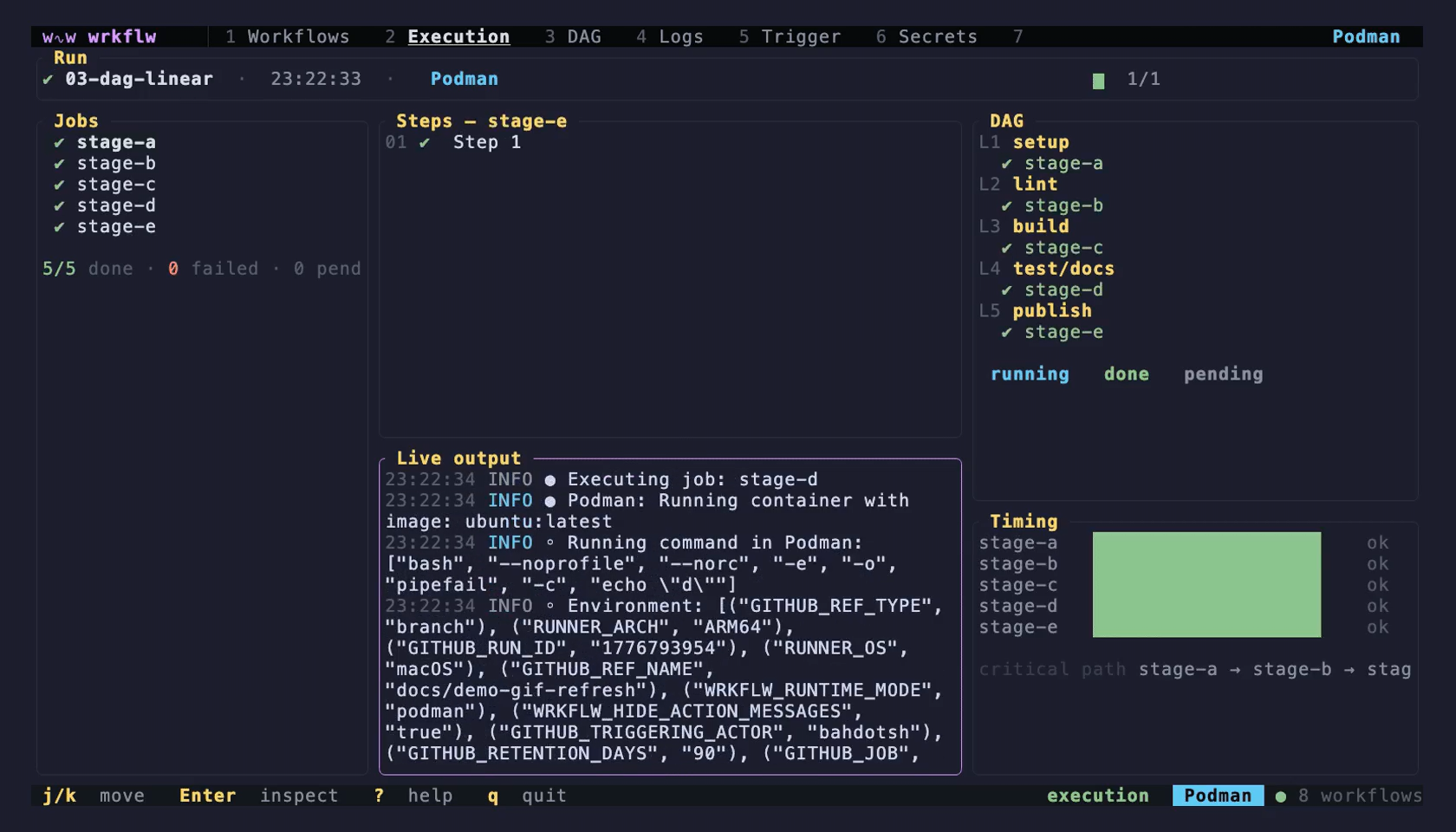Click the run success checkmark before 03-dag-linear
This screenshot has width=1456, height=832.
tap(48, 79)
